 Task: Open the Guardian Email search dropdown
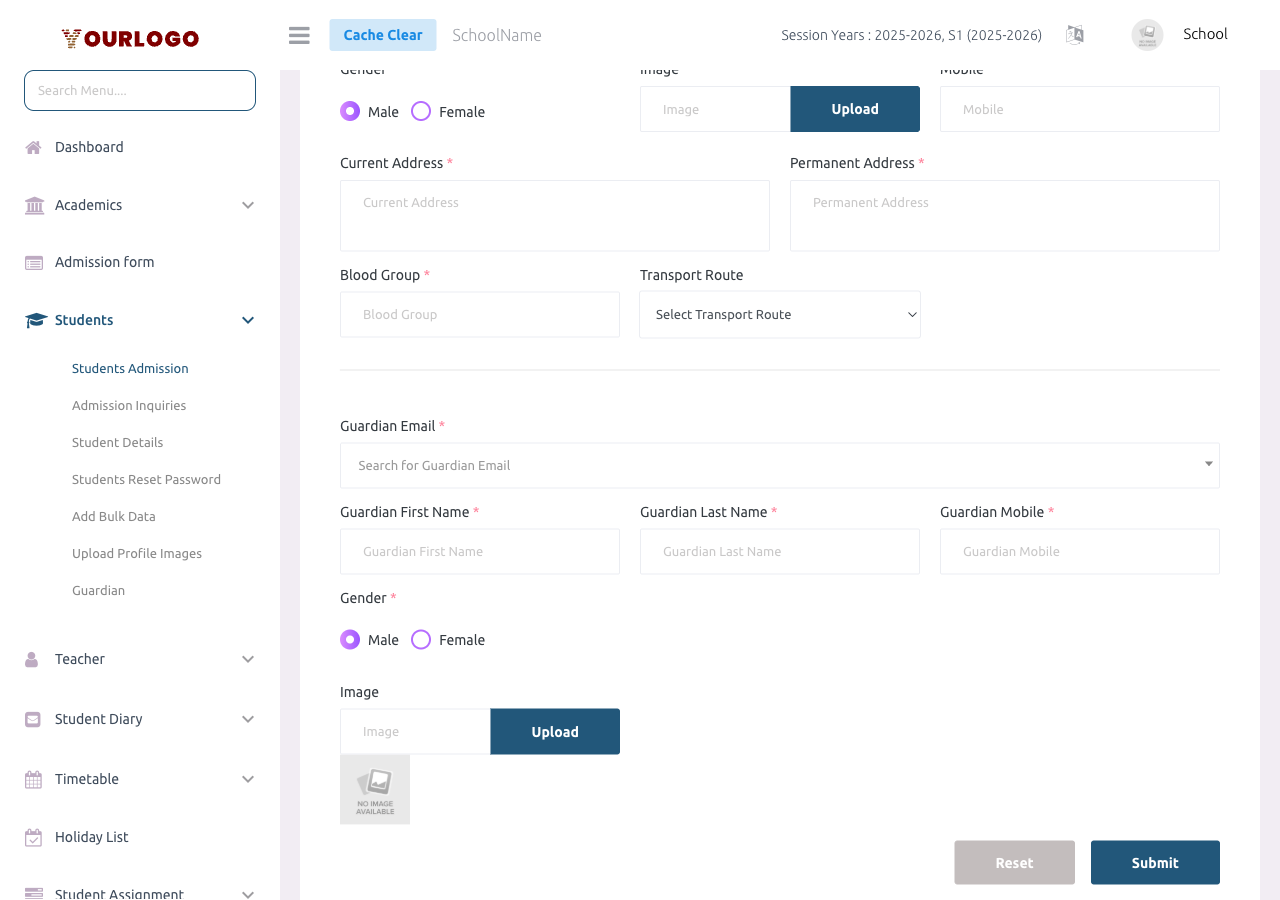780,465
